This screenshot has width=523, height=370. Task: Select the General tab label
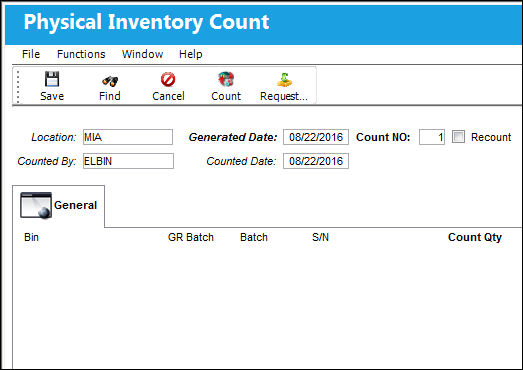point(75,205)
